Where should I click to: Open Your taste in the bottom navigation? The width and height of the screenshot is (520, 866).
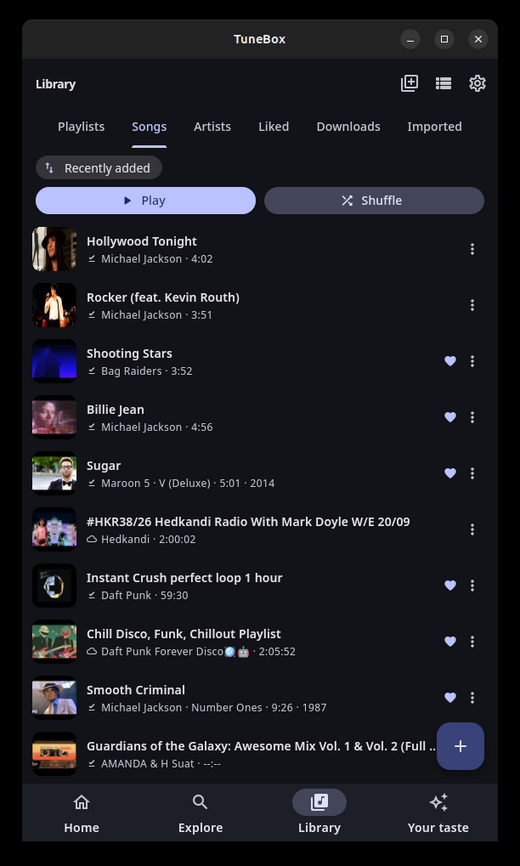tap(438, 813)
